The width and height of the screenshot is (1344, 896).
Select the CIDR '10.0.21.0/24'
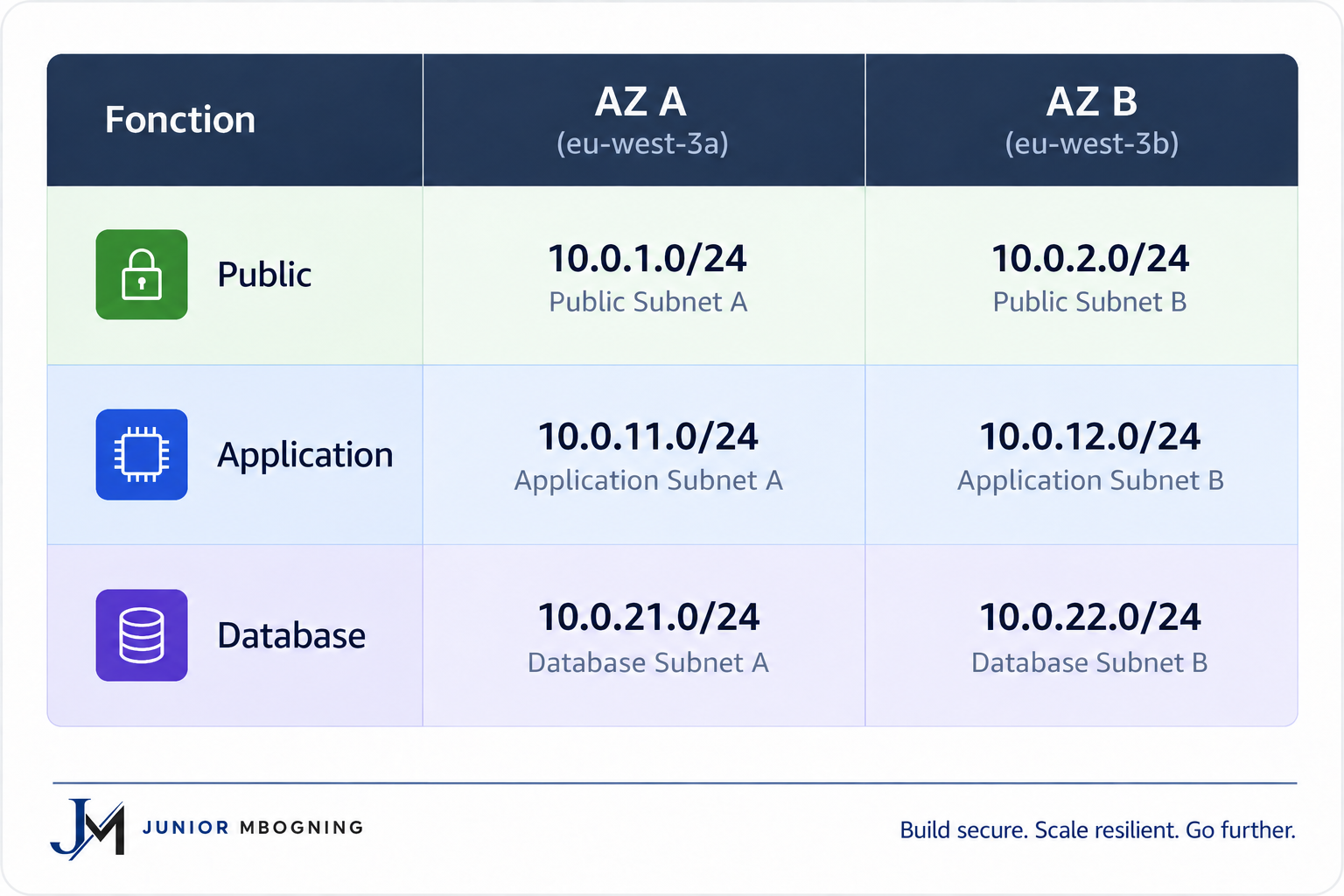click(648, 617)
